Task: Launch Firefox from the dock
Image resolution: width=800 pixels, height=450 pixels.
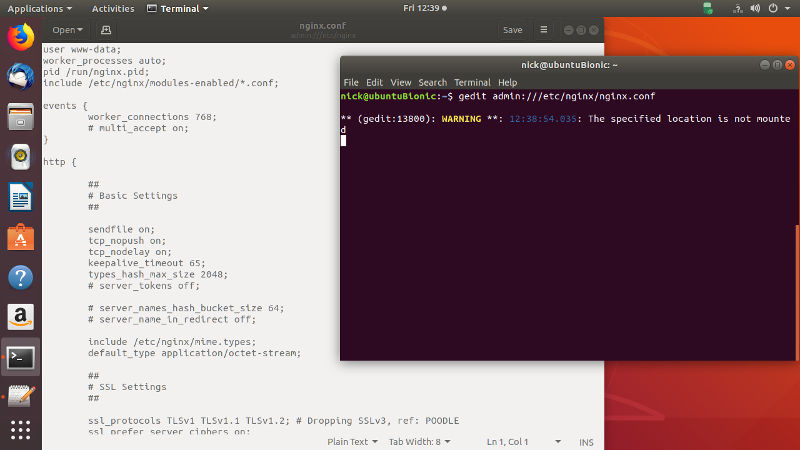Action: (20, 37)
